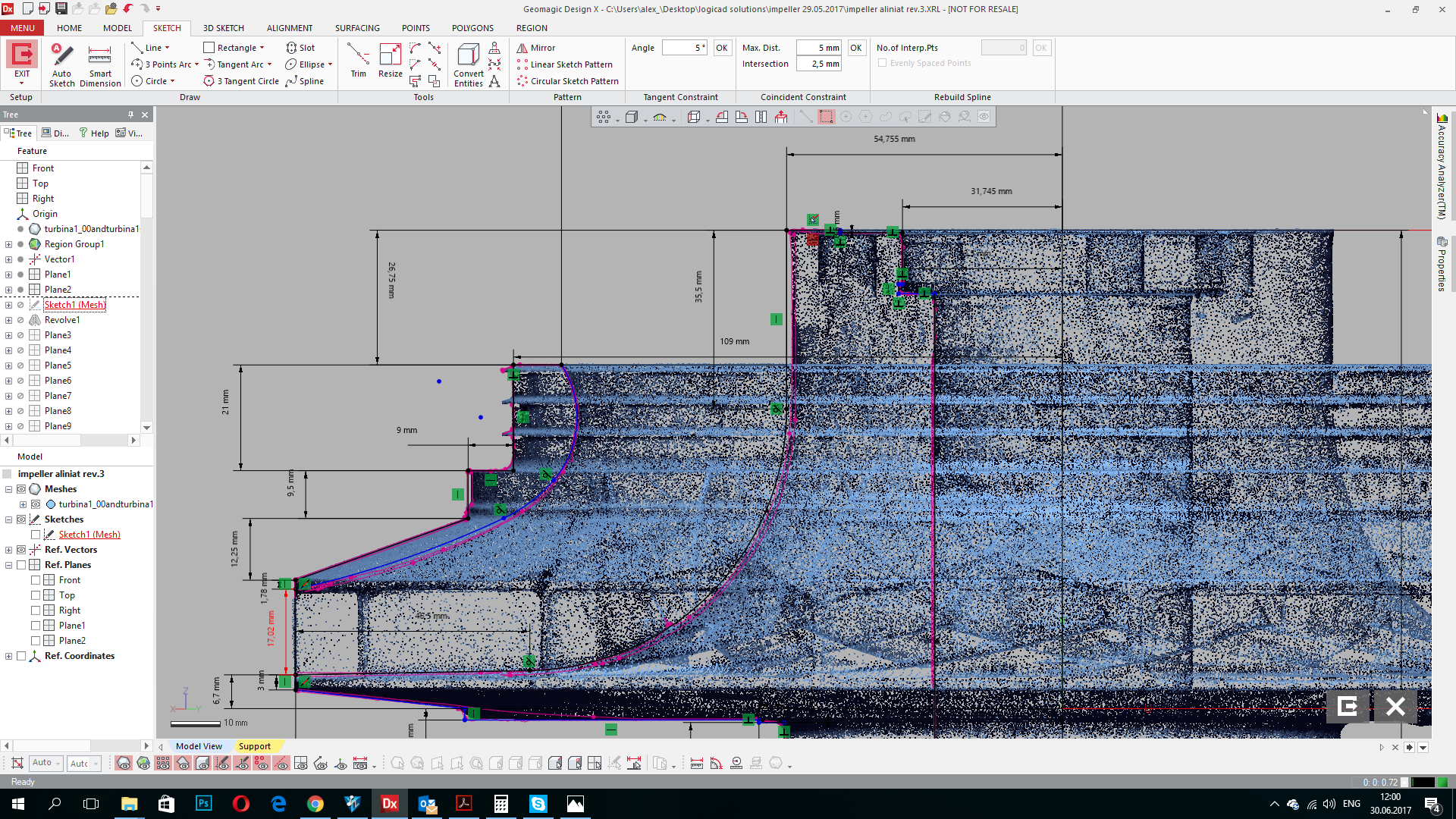Click the rectangle selection mode icon
1456x819 pixels.
[826, 117]
